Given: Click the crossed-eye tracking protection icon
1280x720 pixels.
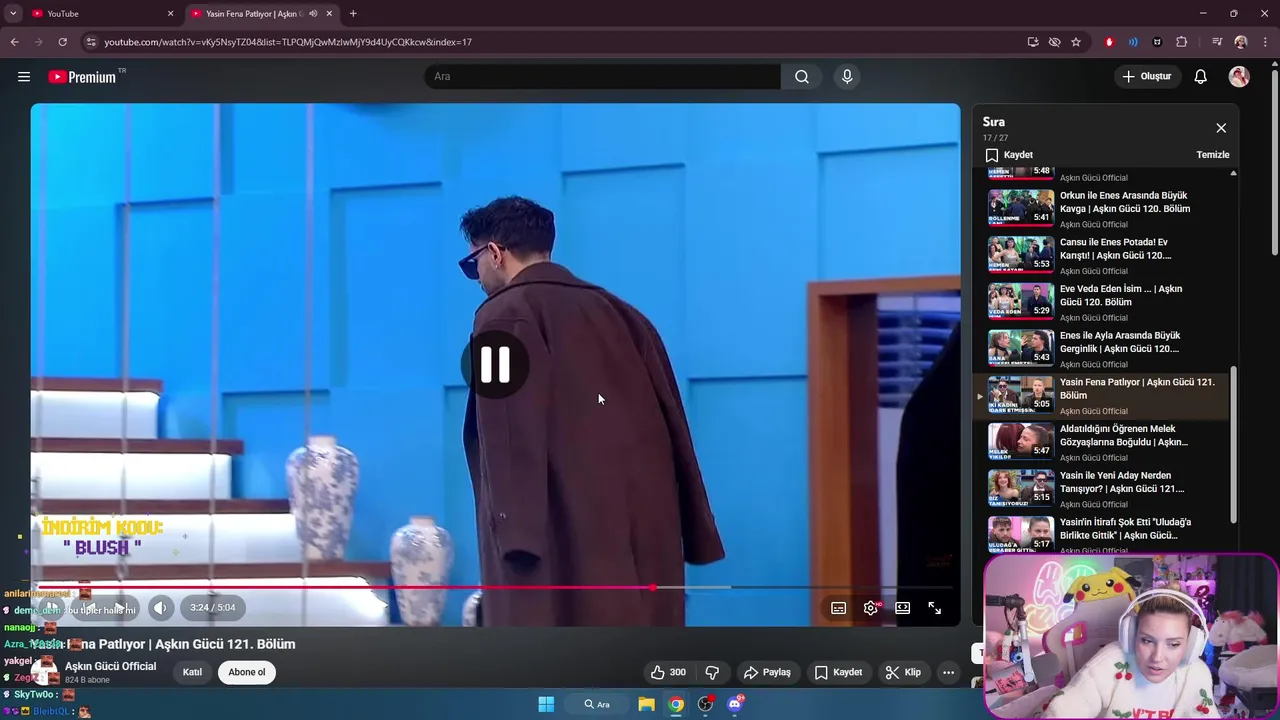Looking at the screenshot, I should (x=1054, y=42).
